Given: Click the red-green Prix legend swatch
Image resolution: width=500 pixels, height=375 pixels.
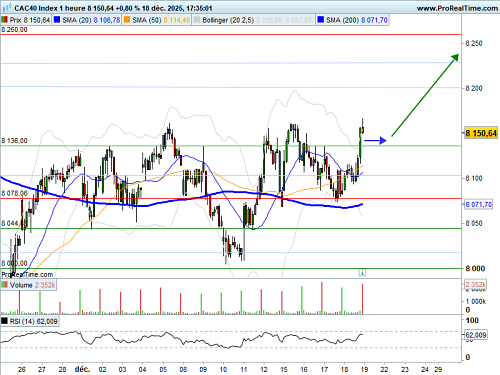Looking at the screenshot, I should [x=4, y=20].
